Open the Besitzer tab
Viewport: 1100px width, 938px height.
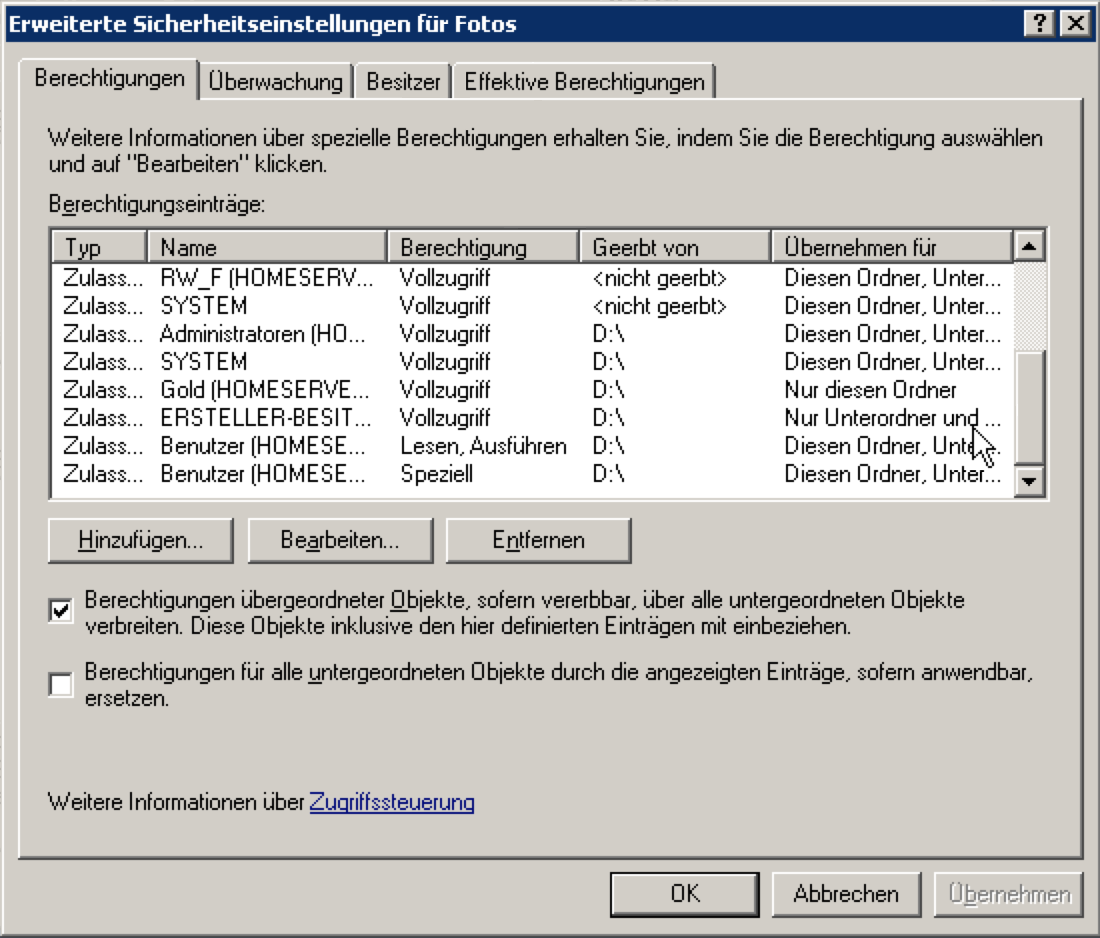403,82
